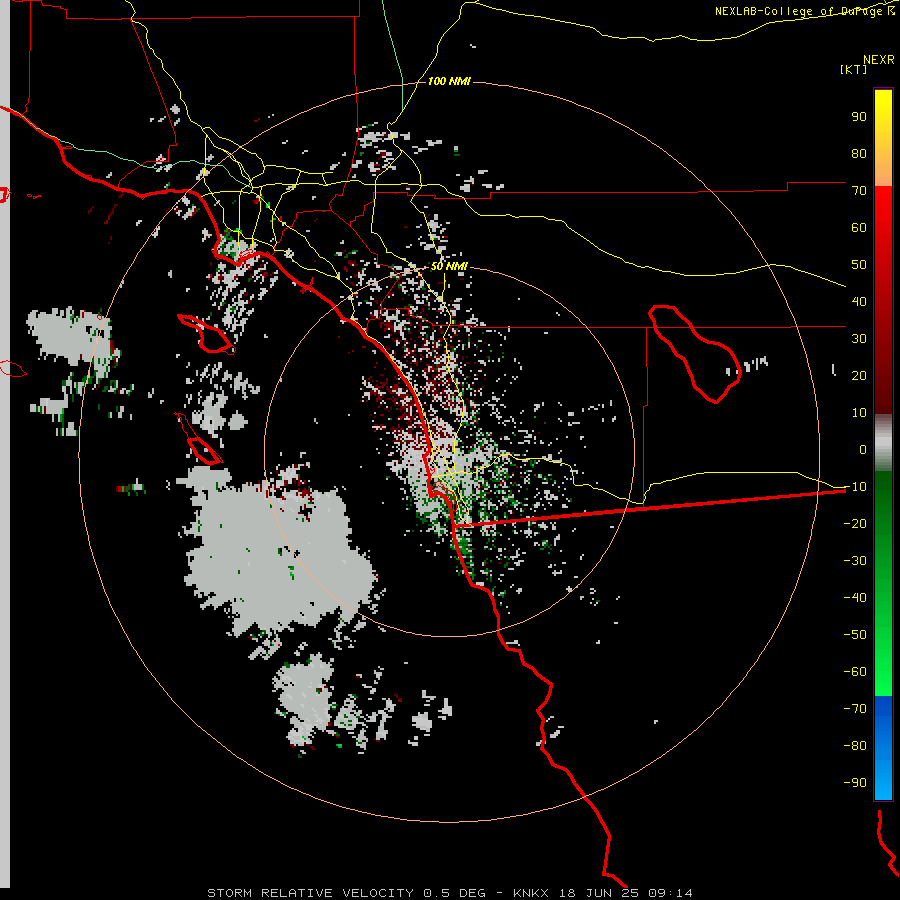Click the 20 value on velocity scale
Image resolution: width=900 pixels, height=900 pixels.
[x=859, y=375]
